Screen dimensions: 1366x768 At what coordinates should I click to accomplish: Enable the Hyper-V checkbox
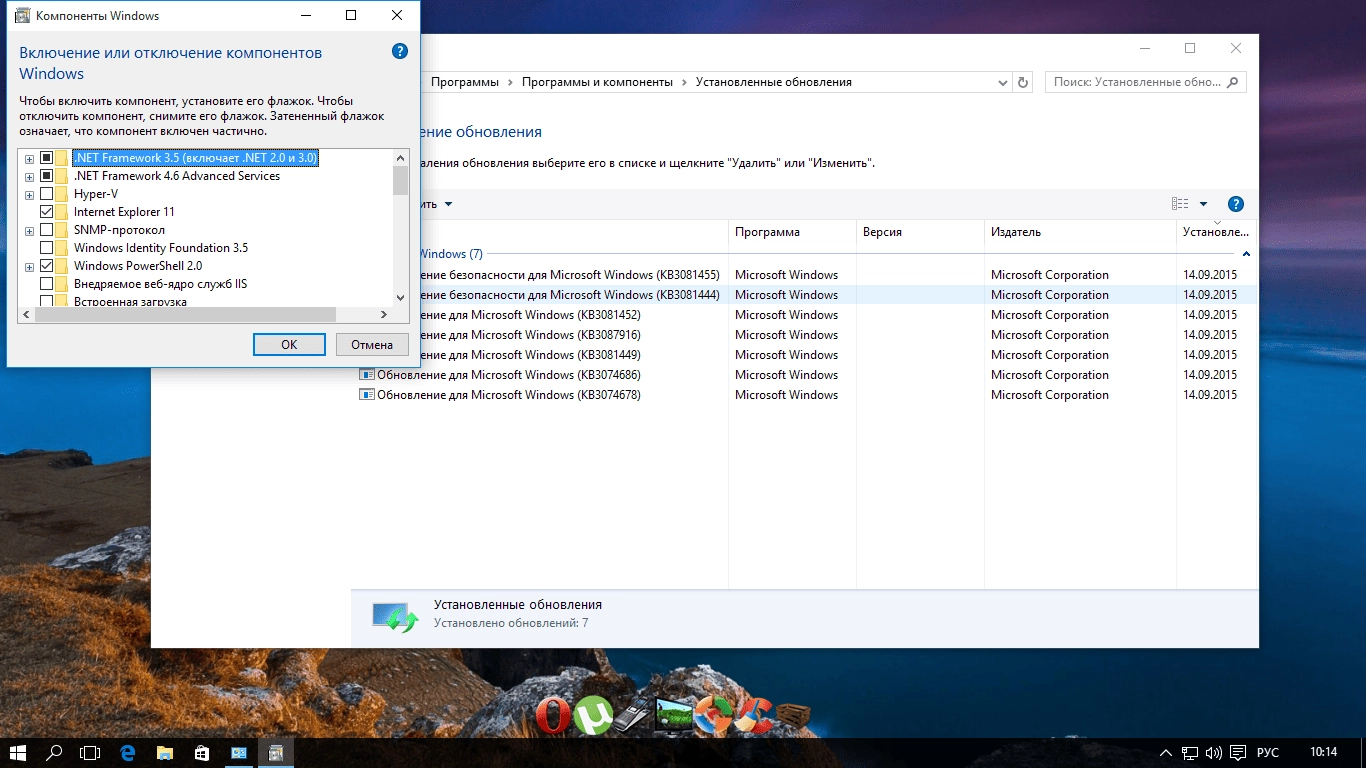46,194
